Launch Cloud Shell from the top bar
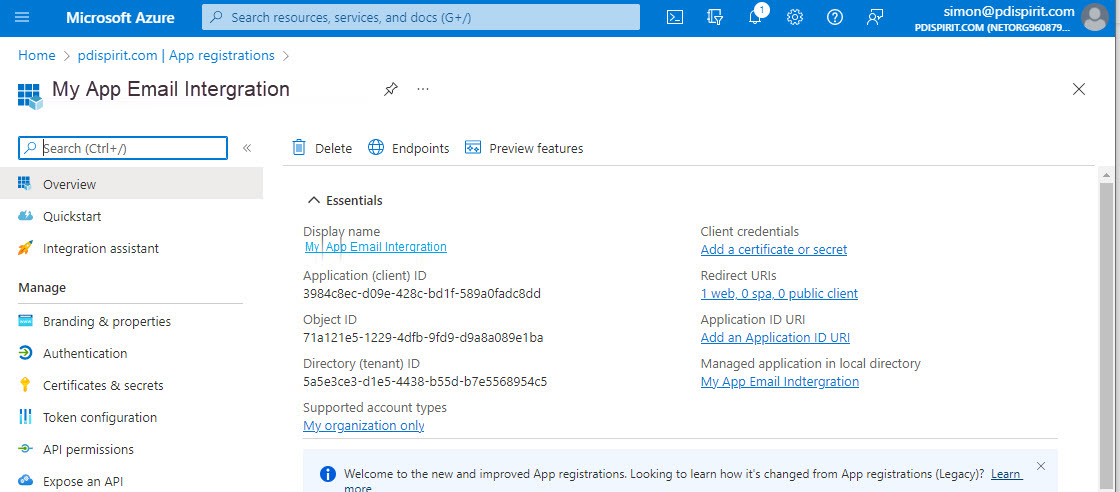This screenshot has width=1120, height=492. tap(675, 17)
